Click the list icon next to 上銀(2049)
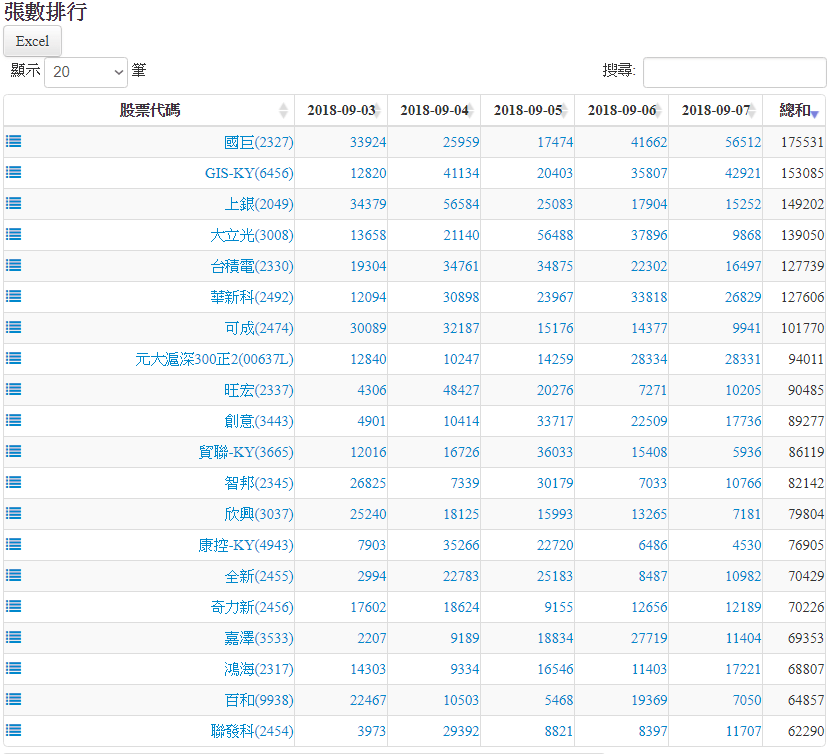The width and height of the screenshot is (834, 754). (x=13, y=203)
